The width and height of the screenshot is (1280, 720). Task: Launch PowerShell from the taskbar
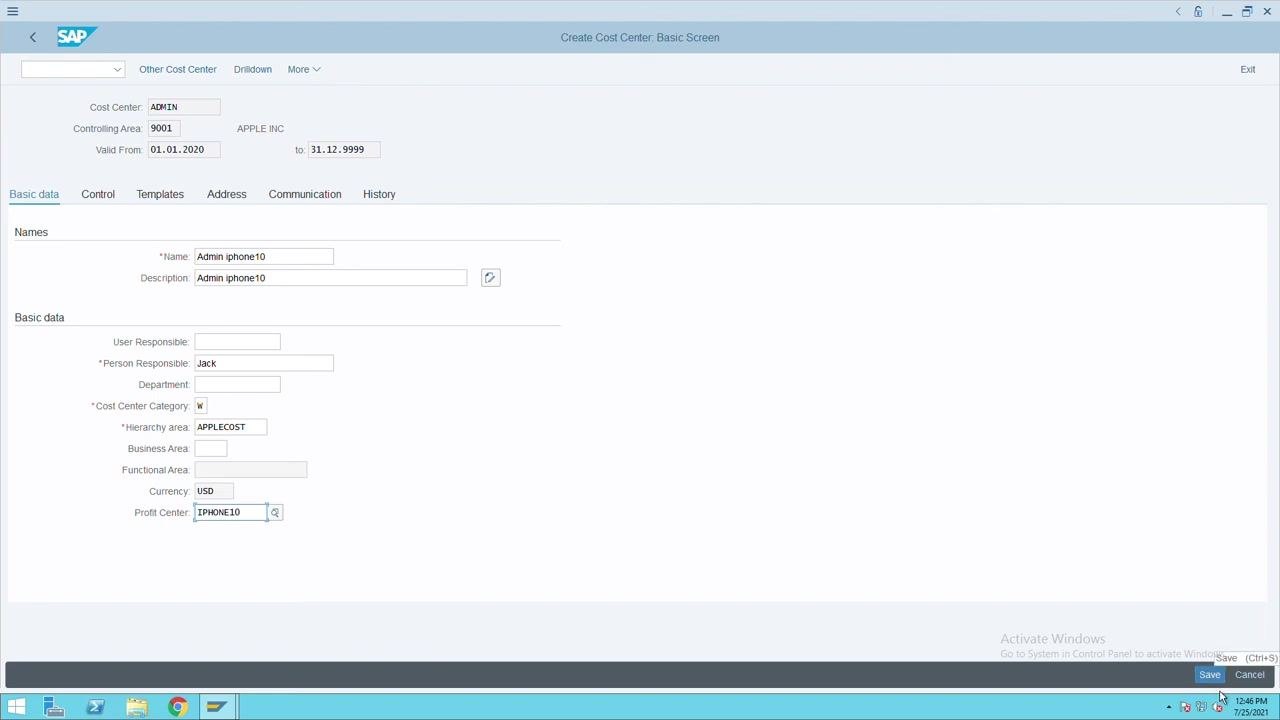(x=96, y=707)
